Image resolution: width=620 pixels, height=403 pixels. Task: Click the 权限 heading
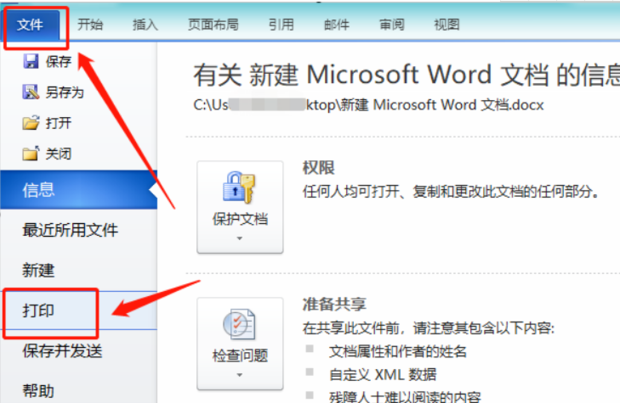click(x=319, y=168)
